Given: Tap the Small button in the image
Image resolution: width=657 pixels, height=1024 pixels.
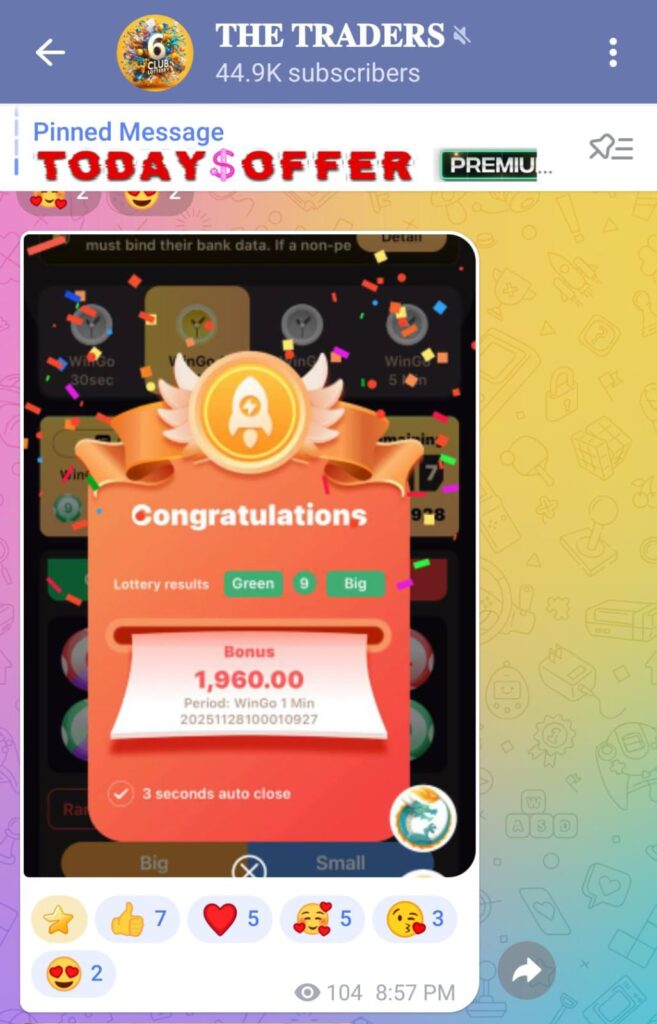Looking at the screenshot, I should coord(340,860).
